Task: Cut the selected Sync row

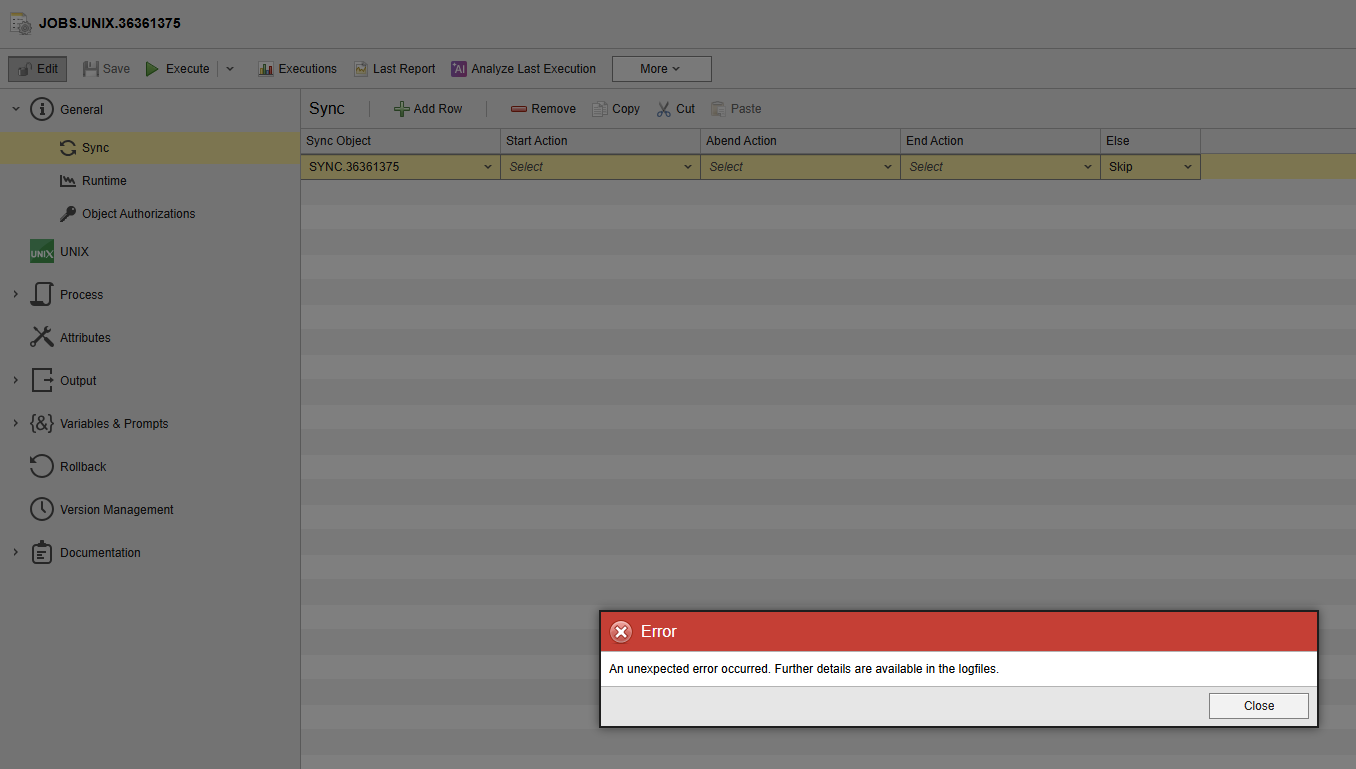Action: 676,109
